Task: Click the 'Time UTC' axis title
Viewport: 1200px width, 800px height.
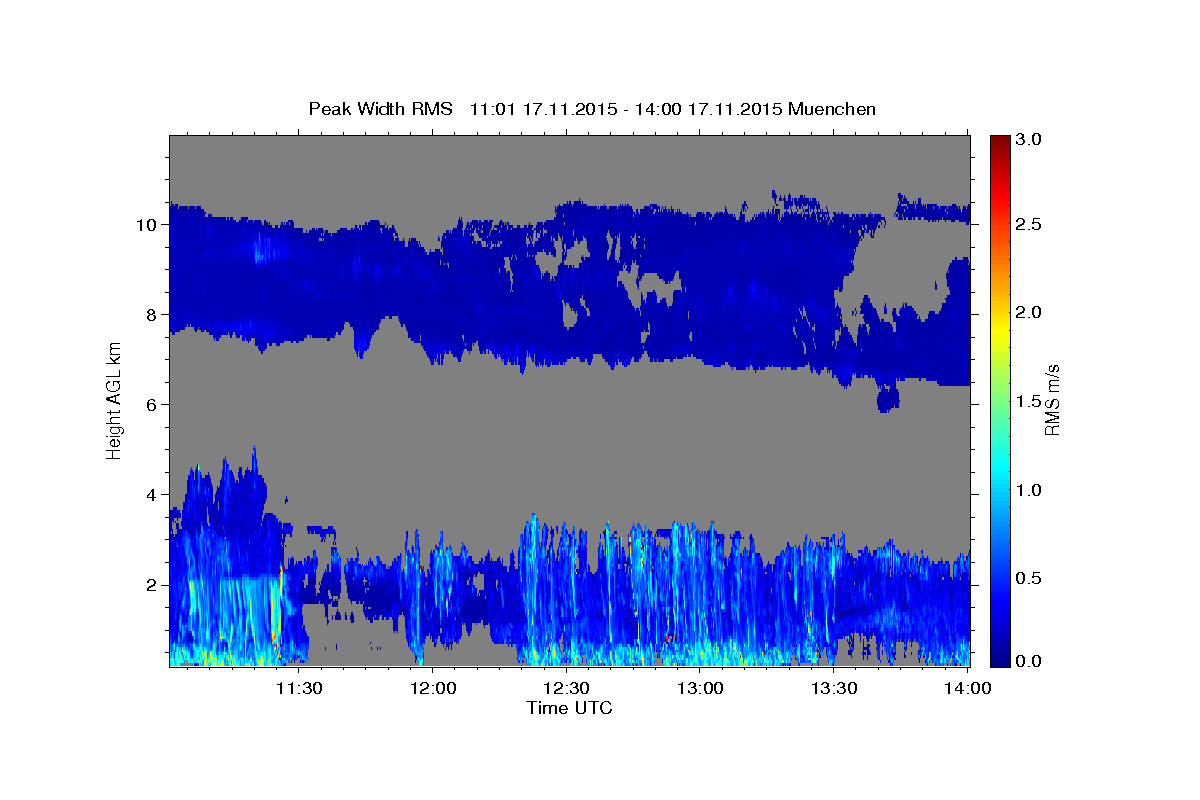Action: click(x=569, y=708)
